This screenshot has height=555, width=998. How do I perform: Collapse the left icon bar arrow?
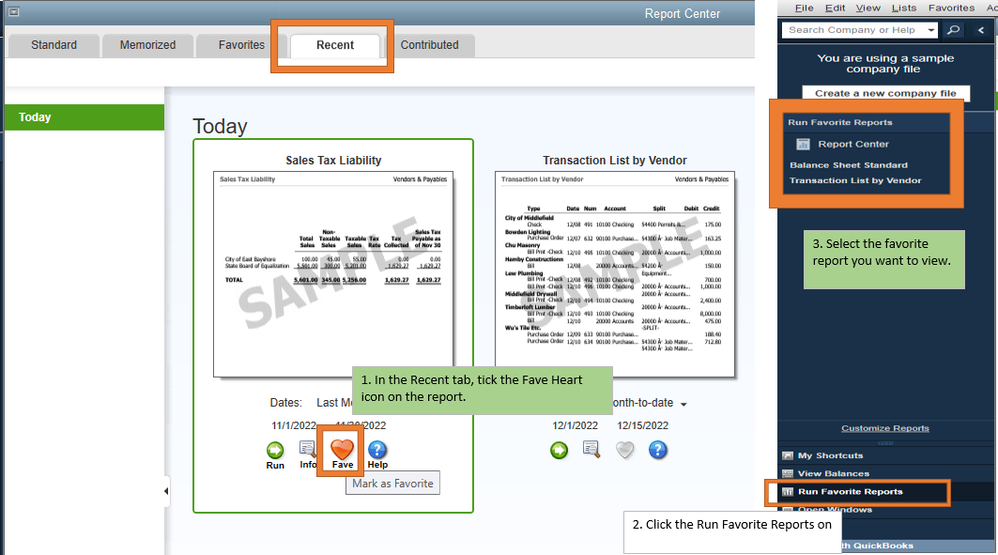pyautogui.click(x=981, y=30)
